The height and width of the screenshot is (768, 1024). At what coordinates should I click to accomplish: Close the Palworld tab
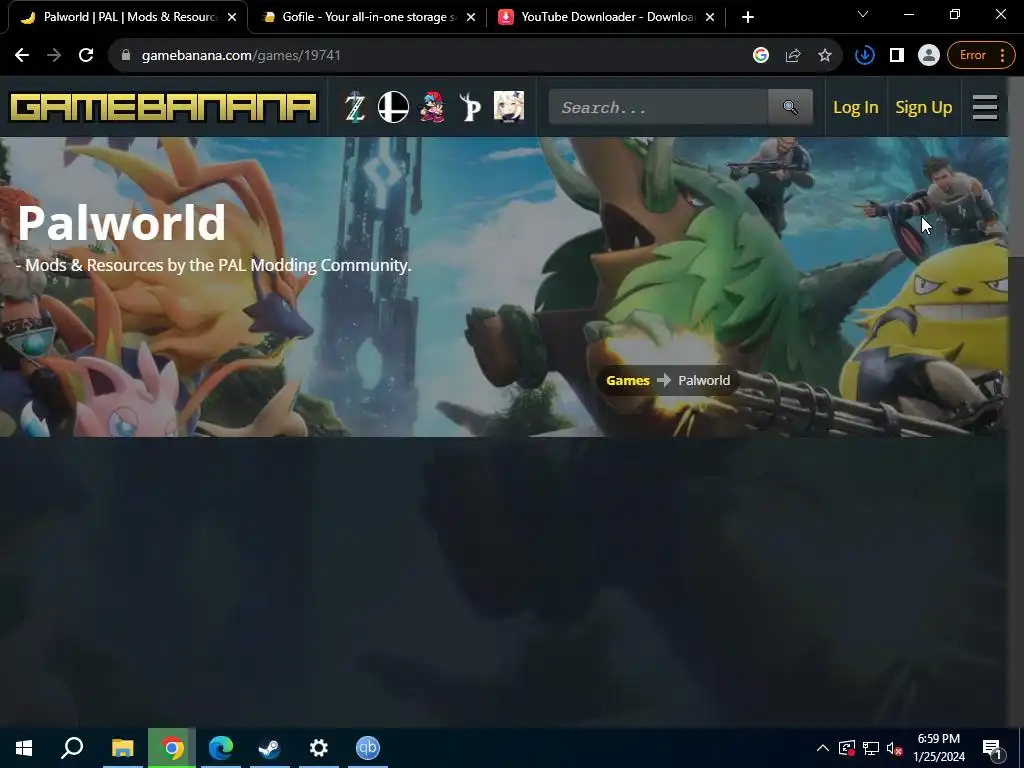coord(232,18)
